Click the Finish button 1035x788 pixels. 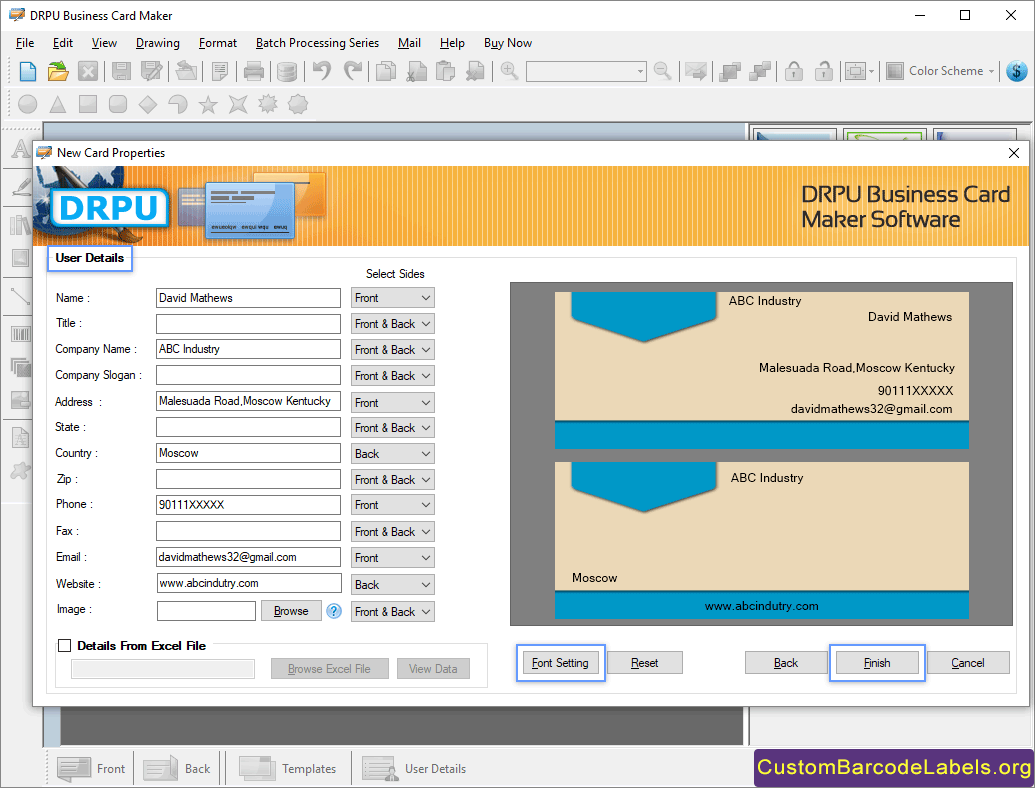877,663
